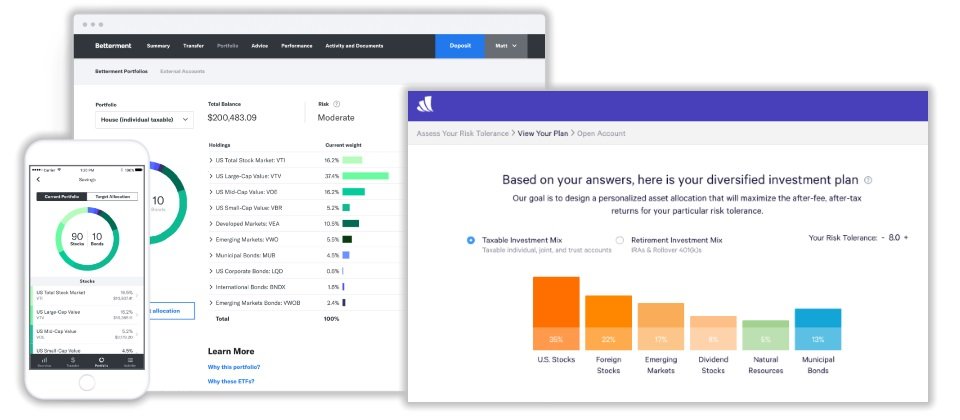
Task: Tap the back arrow in the phone app
Action: tap(39, 179)
